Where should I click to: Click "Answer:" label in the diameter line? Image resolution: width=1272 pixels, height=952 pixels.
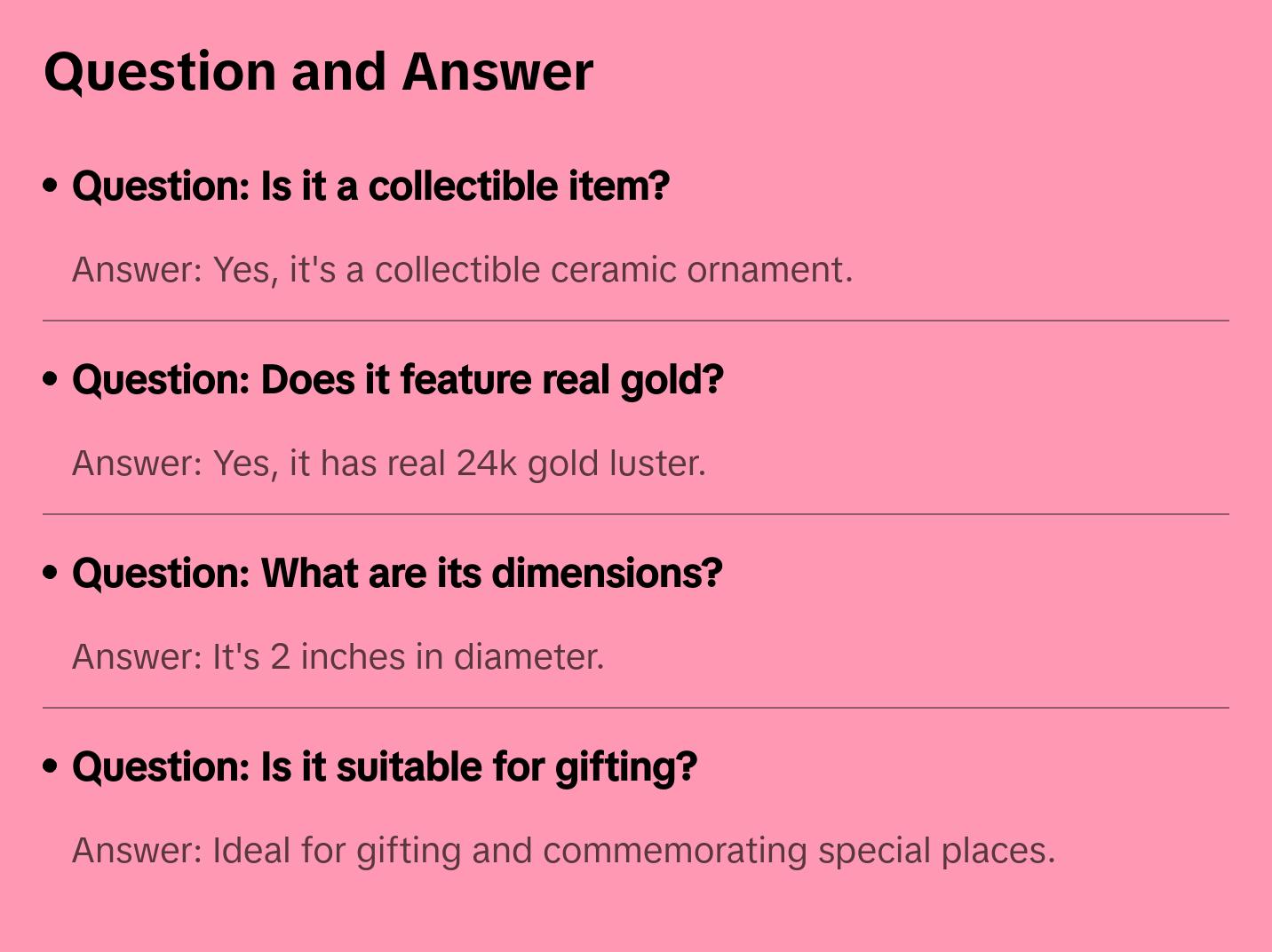point(138,657)
